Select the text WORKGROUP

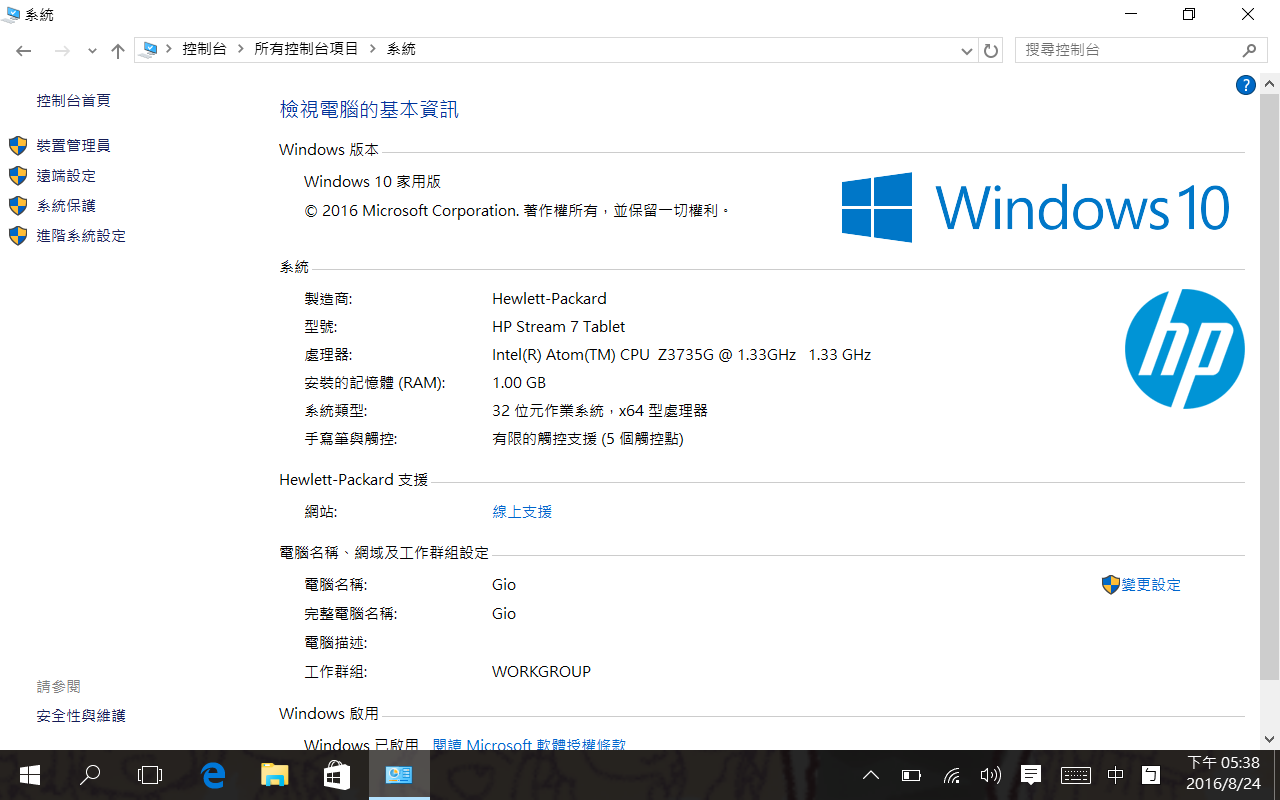(541, 672)
